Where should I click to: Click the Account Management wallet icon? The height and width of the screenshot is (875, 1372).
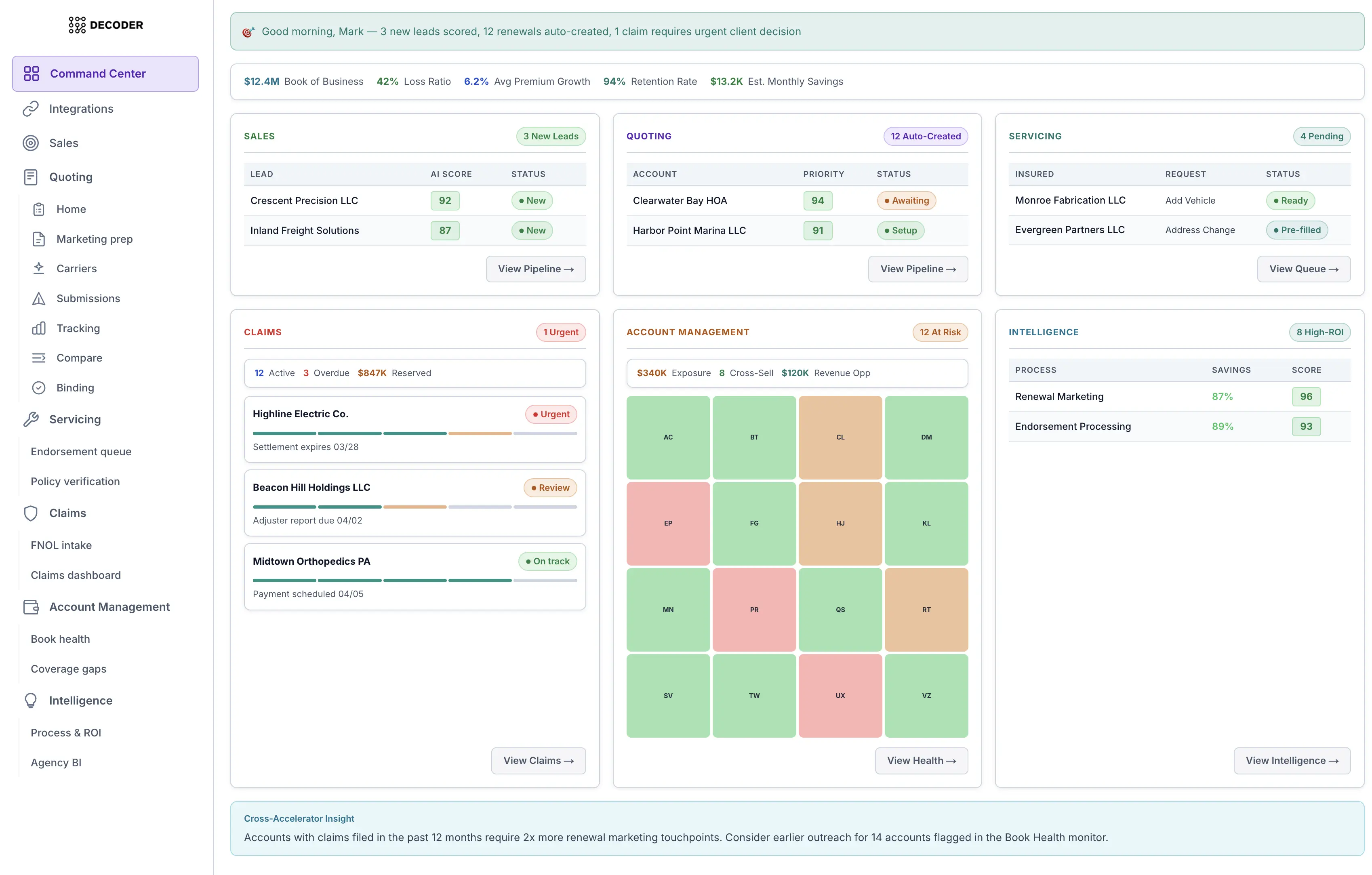pos(31,607)
